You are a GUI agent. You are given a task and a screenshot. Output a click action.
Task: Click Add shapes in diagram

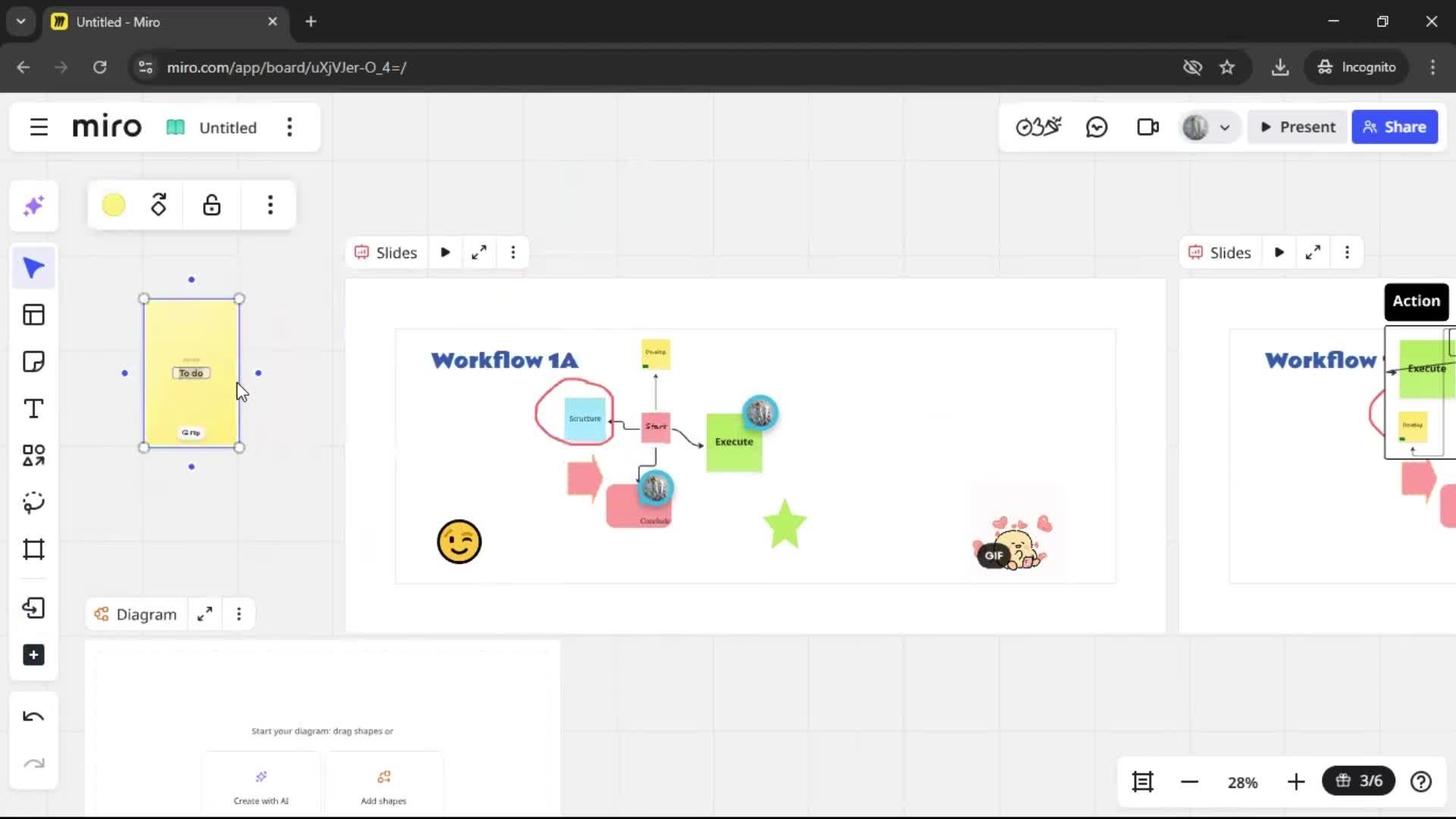tap(384, 786)
